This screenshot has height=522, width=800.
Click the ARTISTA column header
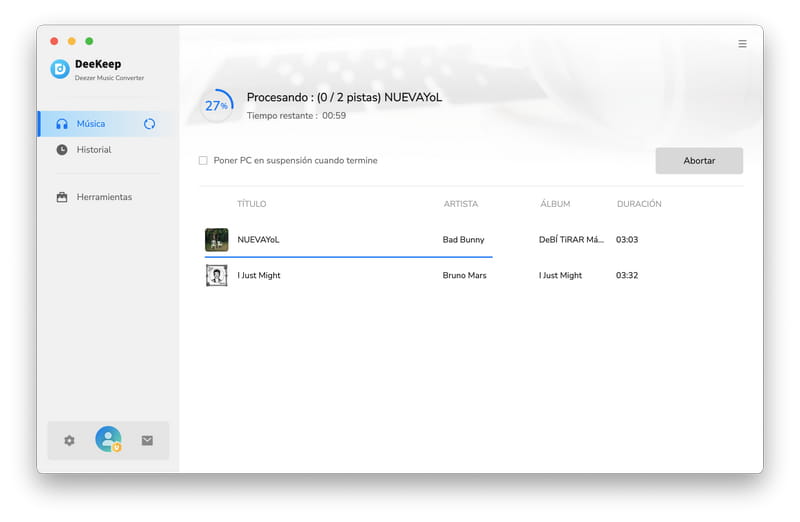pyautogui.click(x=461, y=204)
